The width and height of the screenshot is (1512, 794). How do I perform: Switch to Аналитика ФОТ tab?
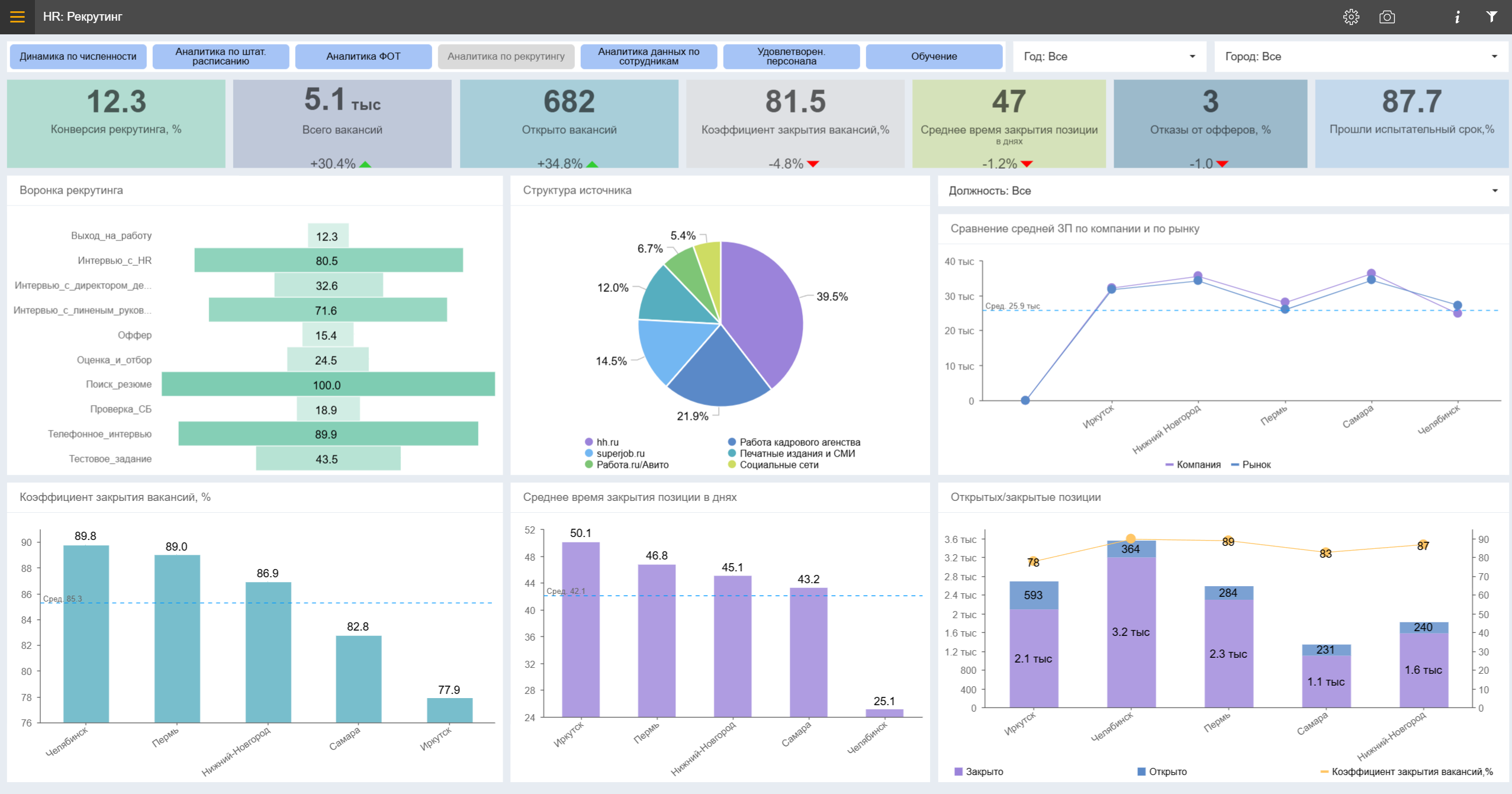pos(363,57)
